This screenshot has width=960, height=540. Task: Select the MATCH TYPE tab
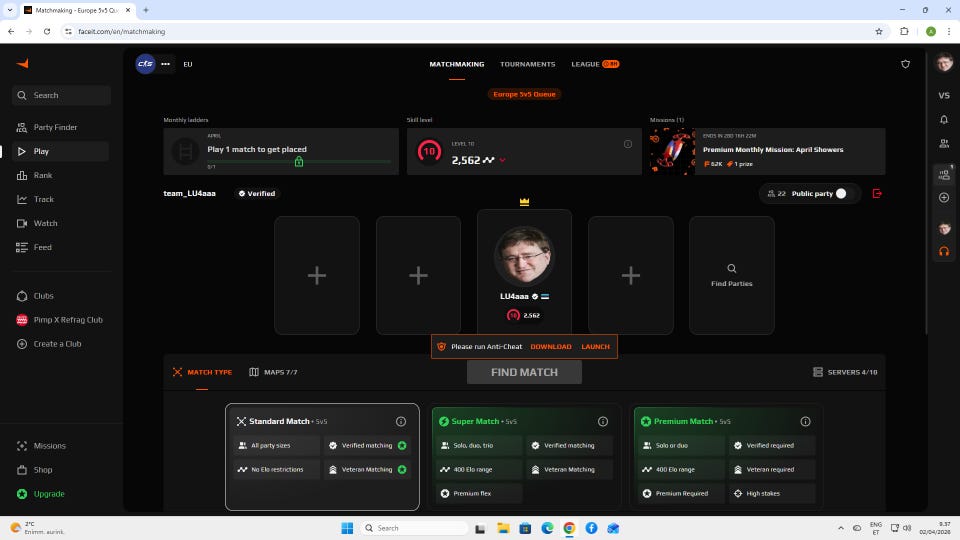point(202,372)
